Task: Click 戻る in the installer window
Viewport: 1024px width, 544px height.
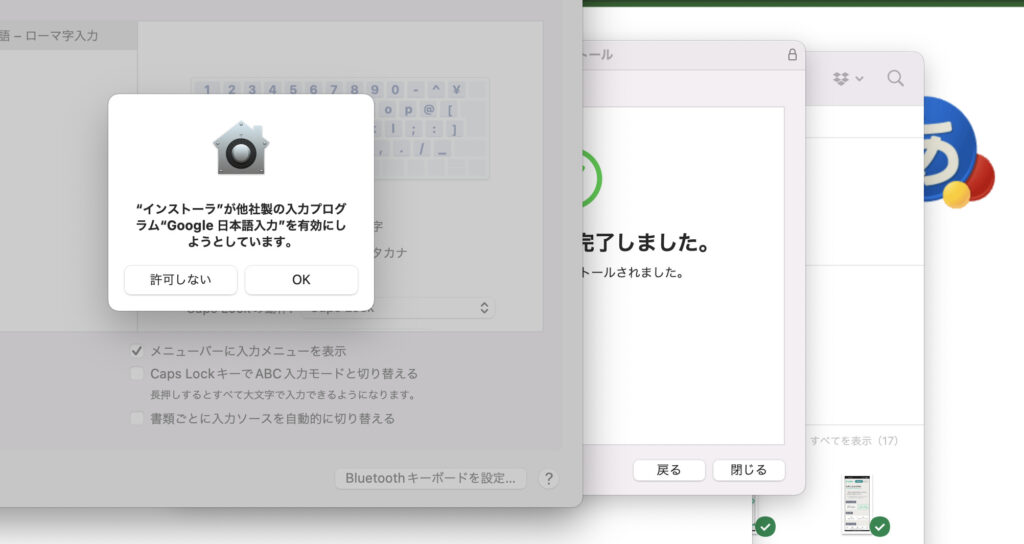Action: click(669, 470)
